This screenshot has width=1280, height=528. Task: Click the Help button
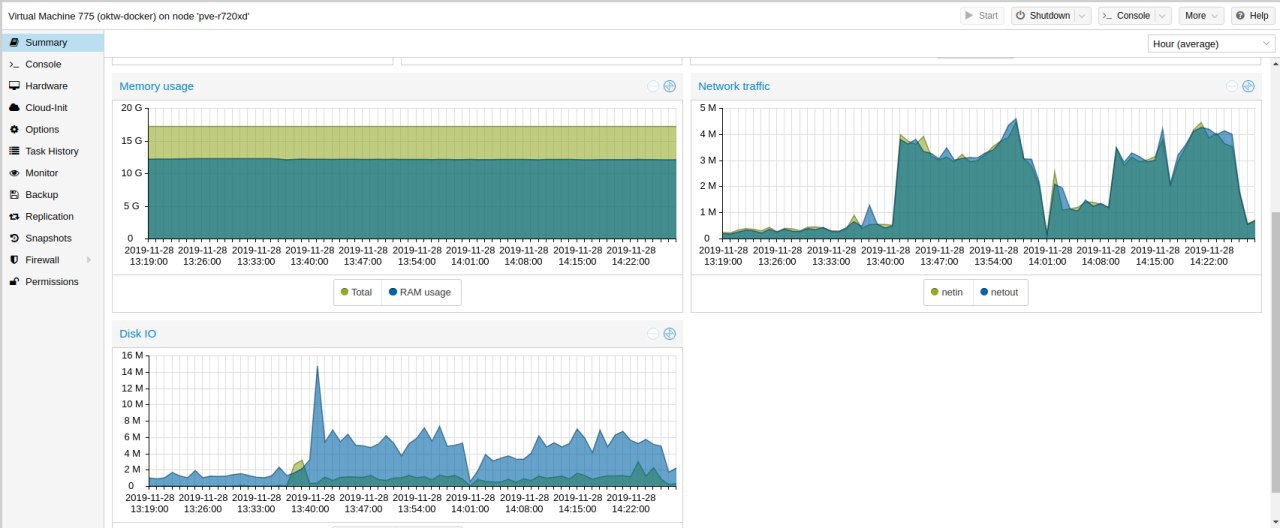click(1252, 15)
